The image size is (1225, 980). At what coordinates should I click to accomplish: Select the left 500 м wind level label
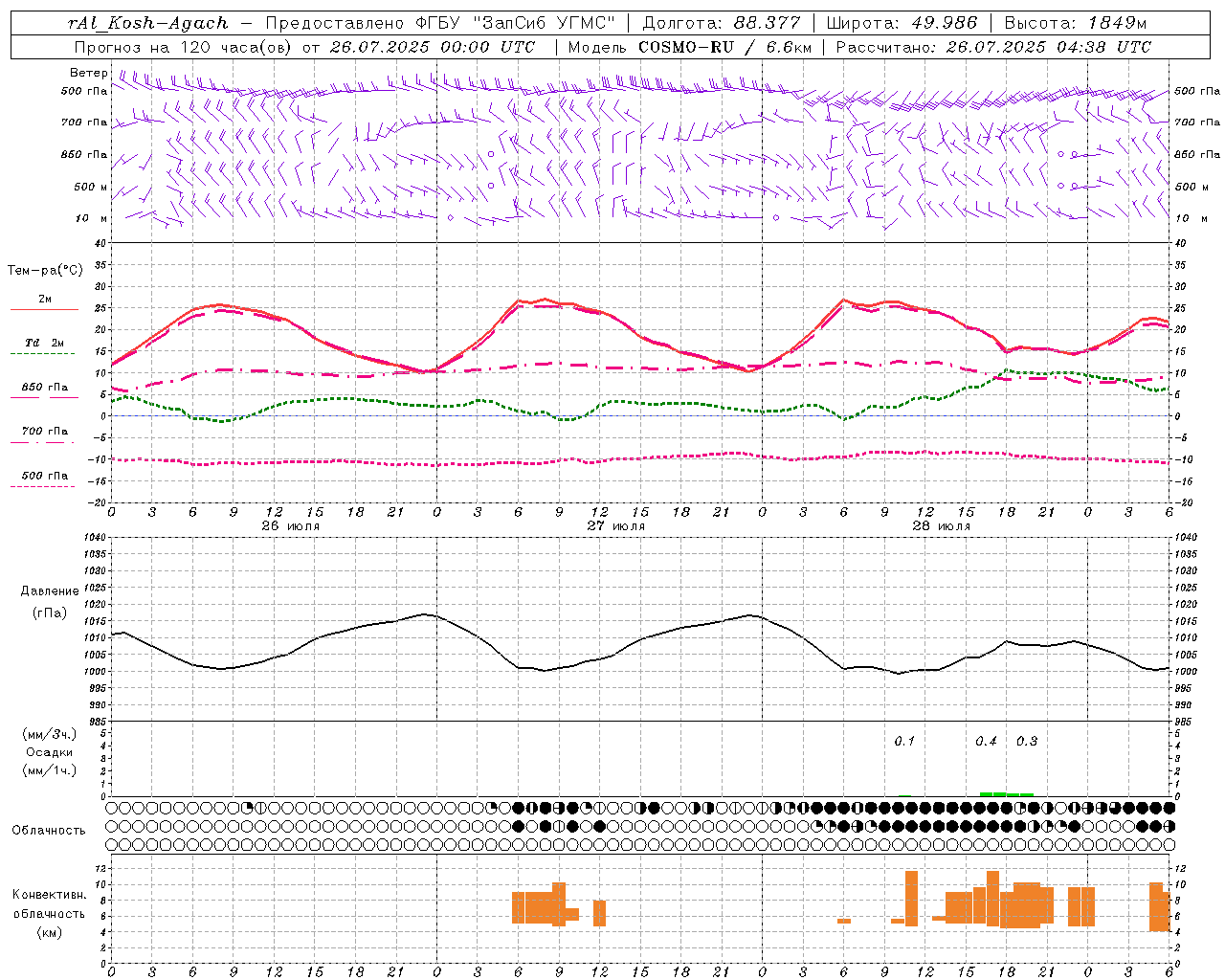pyautogui.click(x=91, y=187)
